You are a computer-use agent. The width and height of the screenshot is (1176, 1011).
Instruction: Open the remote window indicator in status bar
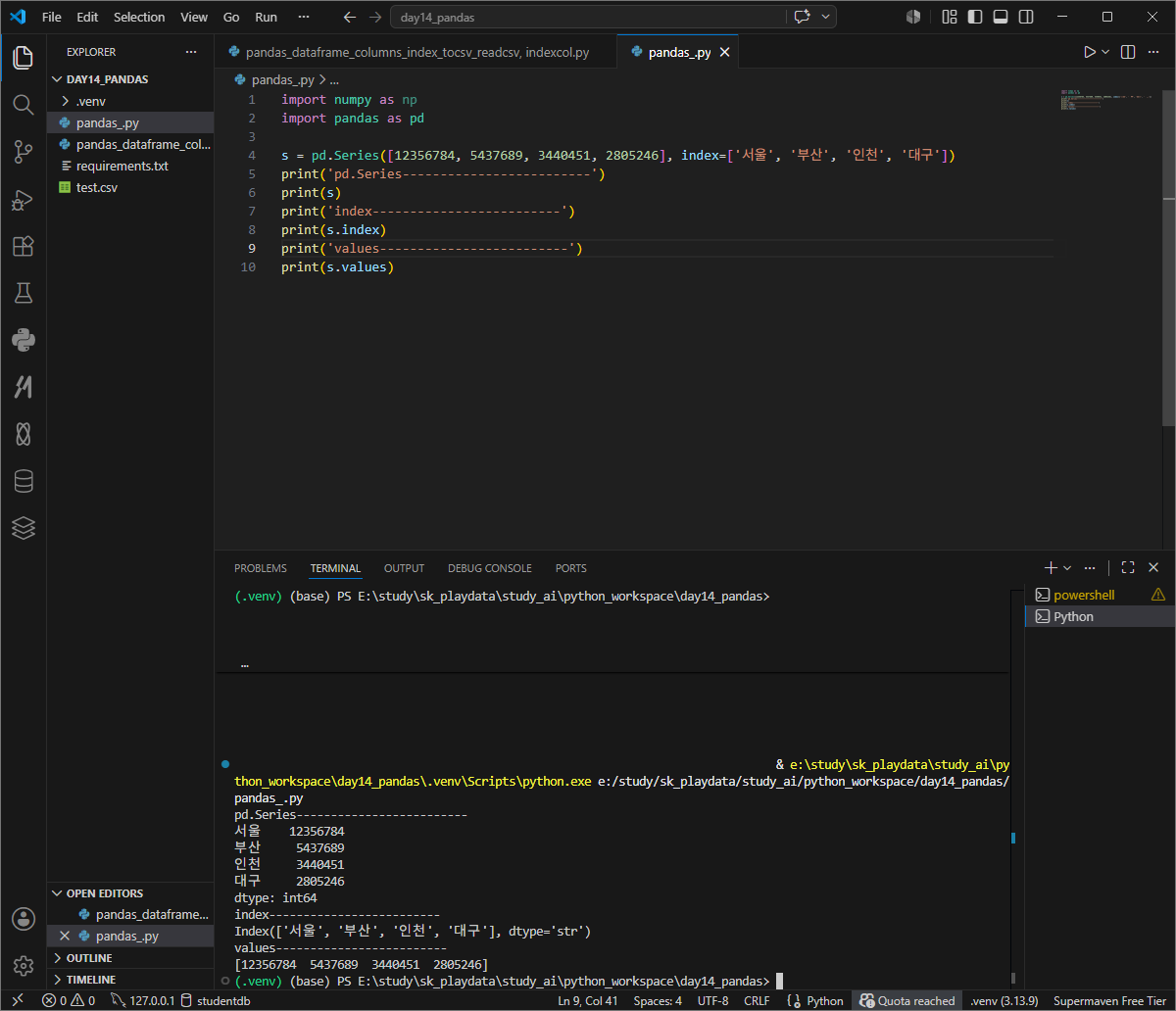17,1000
